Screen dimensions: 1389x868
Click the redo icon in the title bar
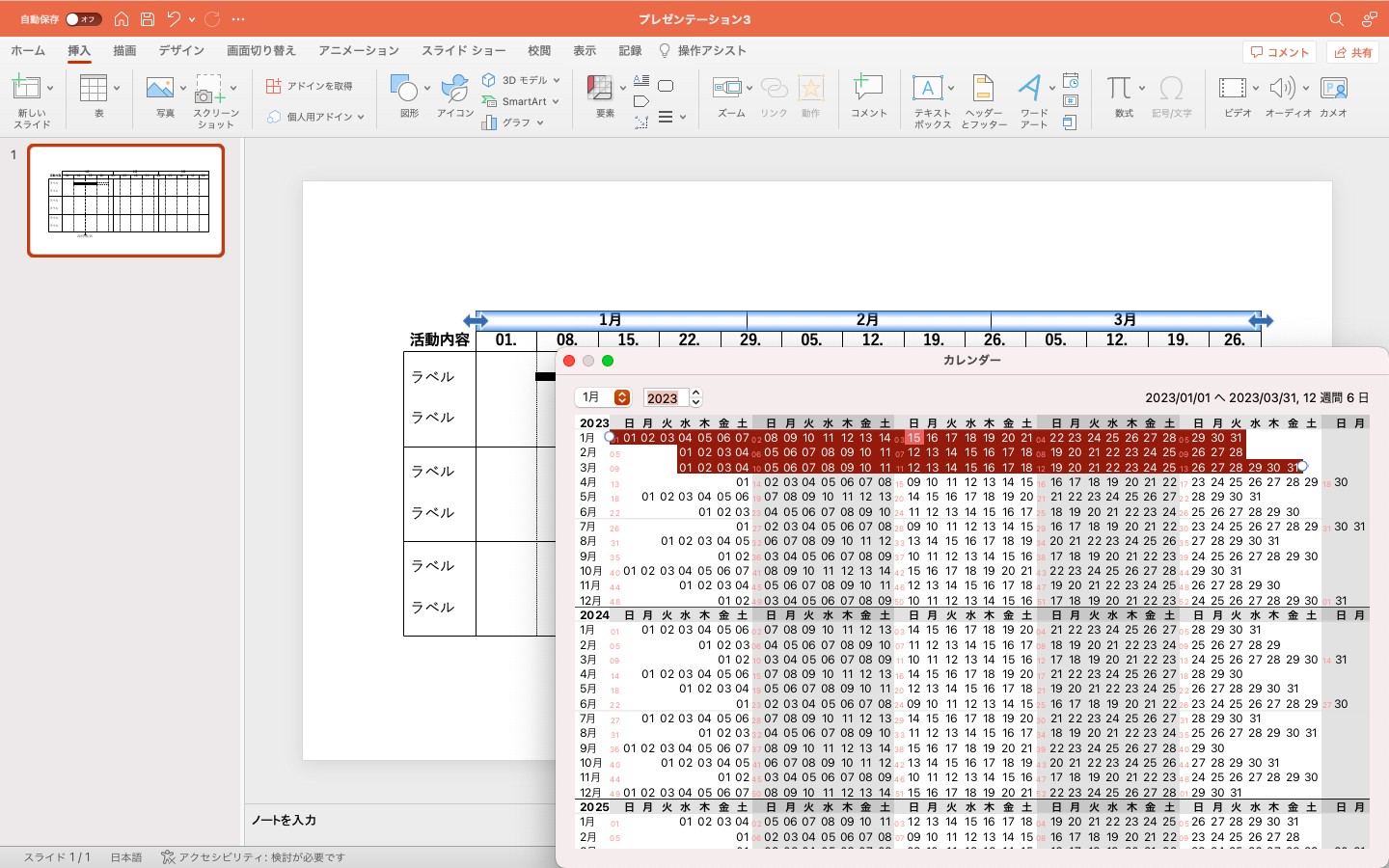tap(212, 19)
